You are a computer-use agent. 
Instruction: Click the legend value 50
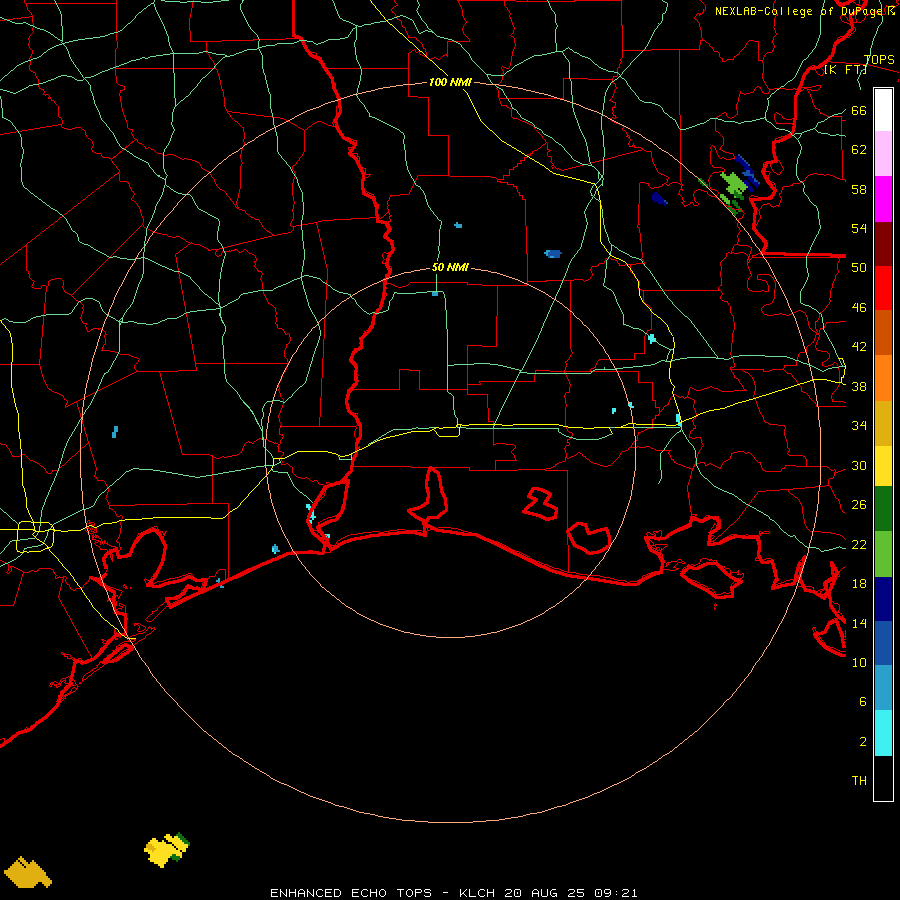click(859, 268)
